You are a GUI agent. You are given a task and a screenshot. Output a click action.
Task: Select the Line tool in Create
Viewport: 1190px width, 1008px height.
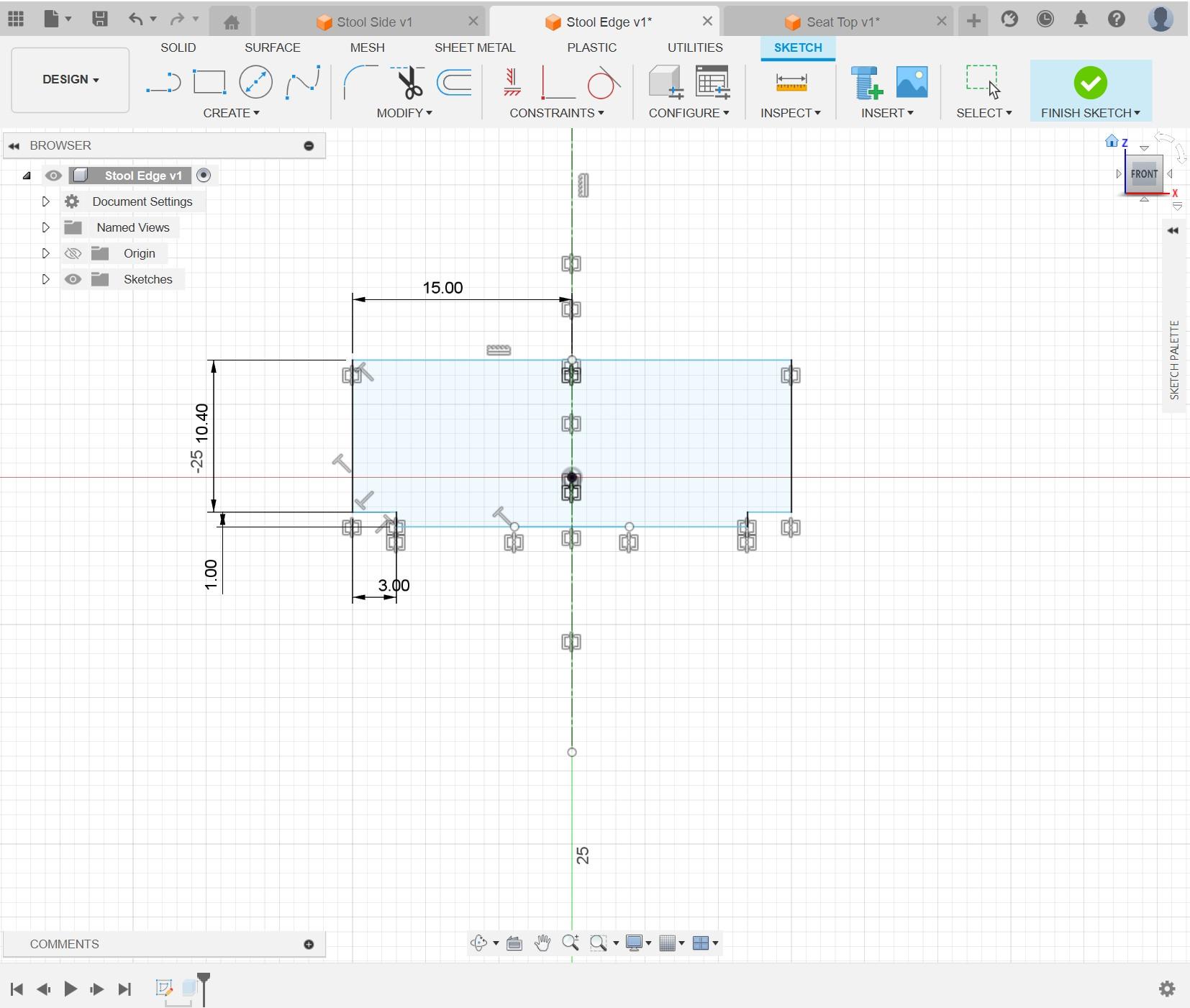tap(163, 83)
